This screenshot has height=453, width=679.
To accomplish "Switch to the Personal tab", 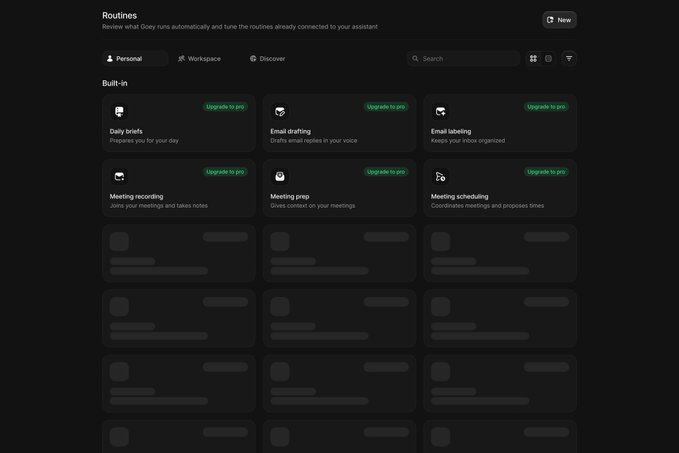I will click(x=135, y=58).
